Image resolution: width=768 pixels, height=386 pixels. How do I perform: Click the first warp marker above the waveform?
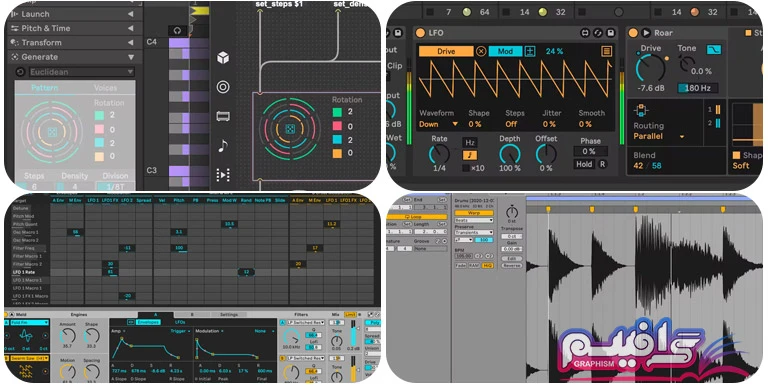(x=548, y=209)
